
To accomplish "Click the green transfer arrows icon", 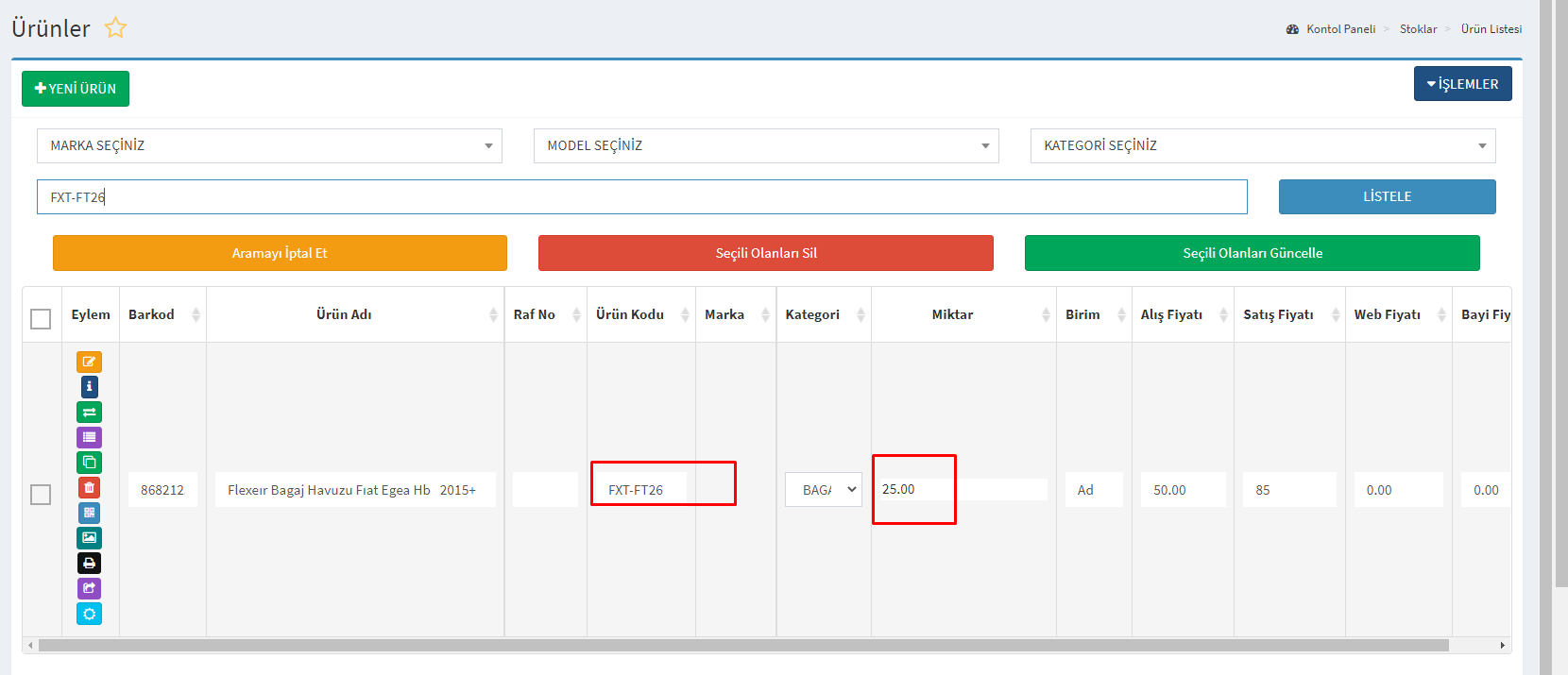I will 89,413.
